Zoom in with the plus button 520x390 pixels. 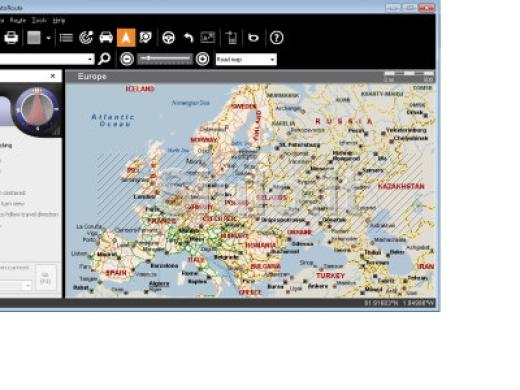click(x=202, y=59)
